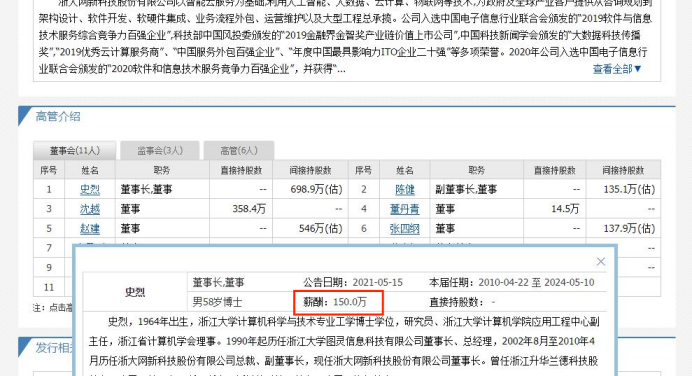The image size is (692, 376).
Task: Open executive profile link 赵建
Action: (90, 229)
